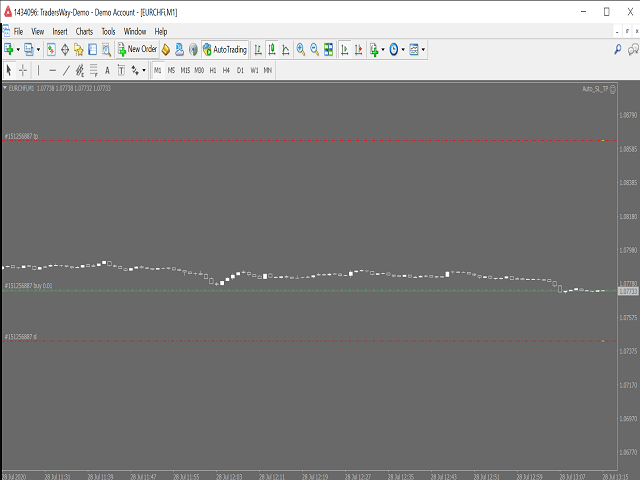This screenshot has width=640, height=480.
Task: Switch timeframe to M30
Action: click(x=199, y=70)
